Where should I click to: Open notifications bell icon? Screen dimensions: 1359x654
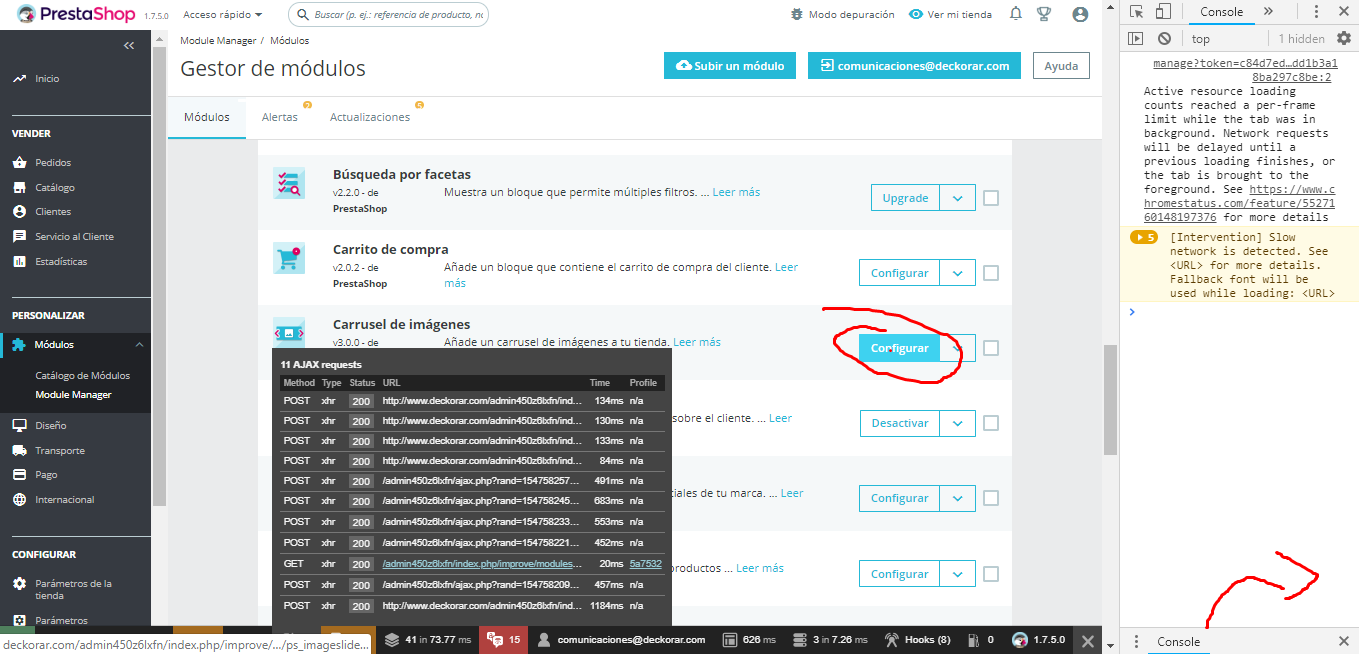click(1016, 14)
